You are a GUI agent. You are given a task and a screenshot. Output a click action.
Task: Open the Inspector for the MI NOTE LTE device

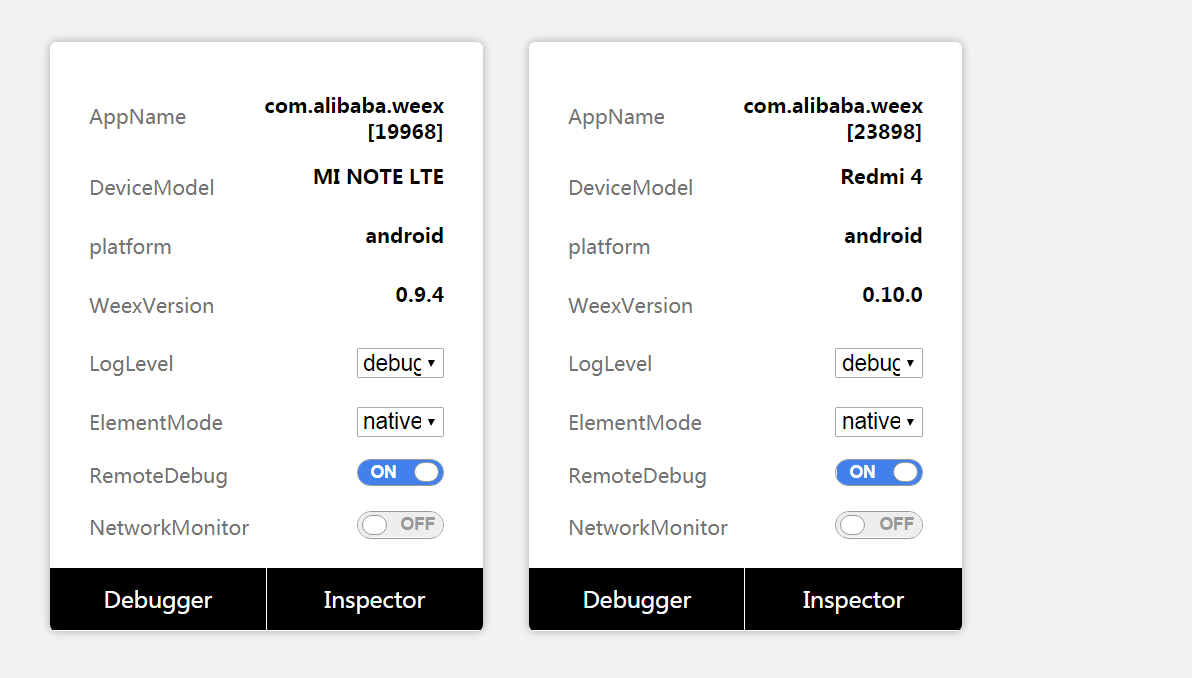[x=374, y=599]
